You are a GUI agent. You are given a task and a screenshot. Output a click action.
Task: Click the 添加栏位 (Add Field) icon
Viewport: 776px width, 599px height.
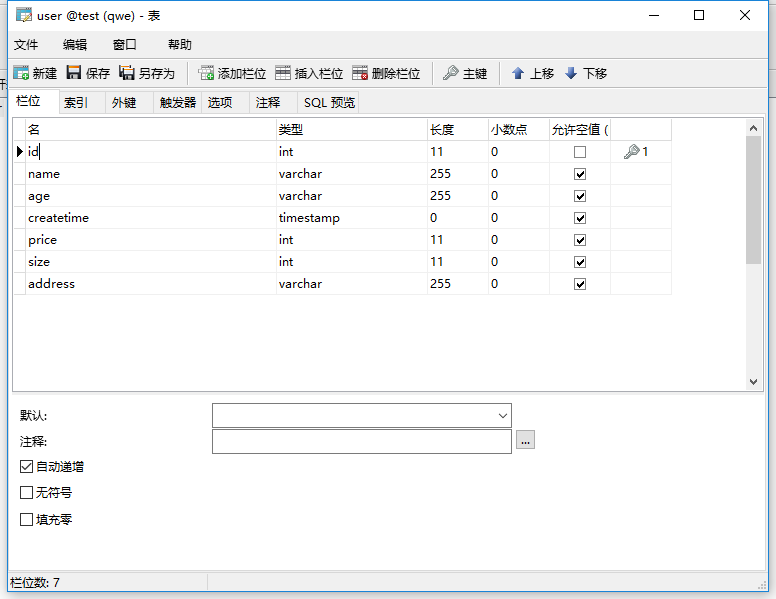pos(207,73)
